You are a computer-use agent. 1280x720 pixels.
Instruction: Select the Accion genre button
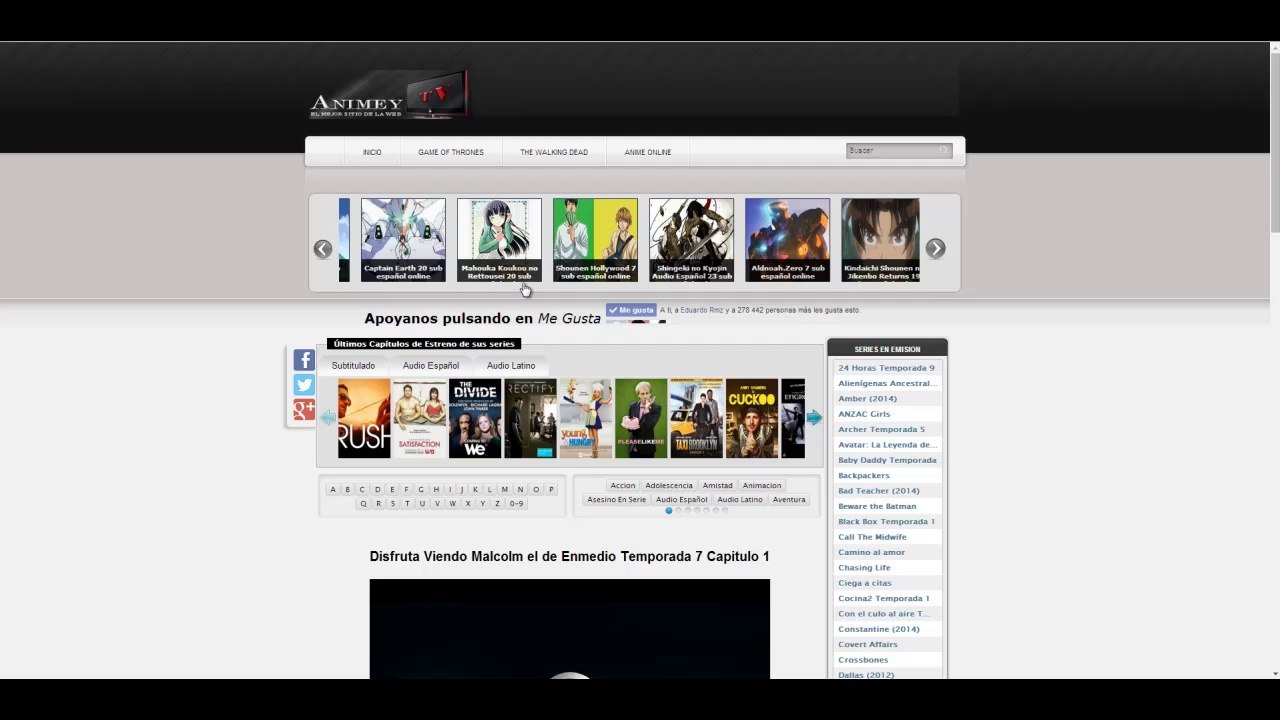click(623, 486)
